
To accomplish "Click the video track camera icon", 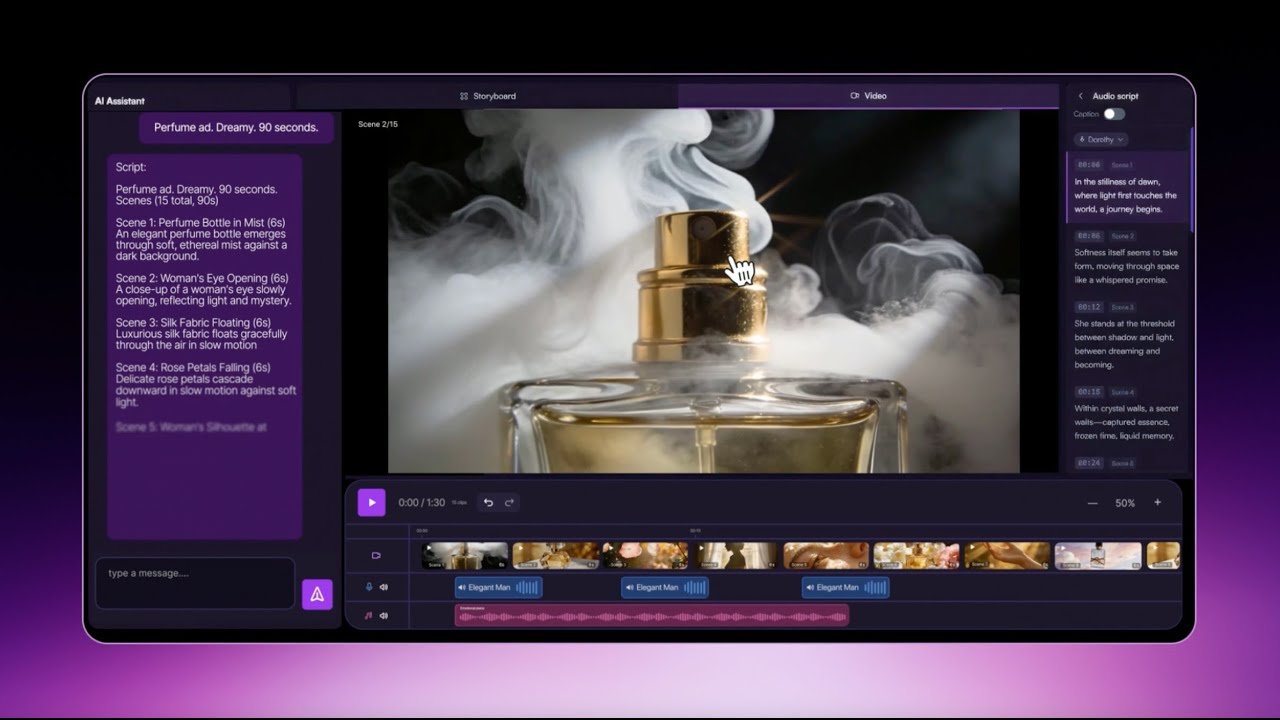I will pos(376,556).
